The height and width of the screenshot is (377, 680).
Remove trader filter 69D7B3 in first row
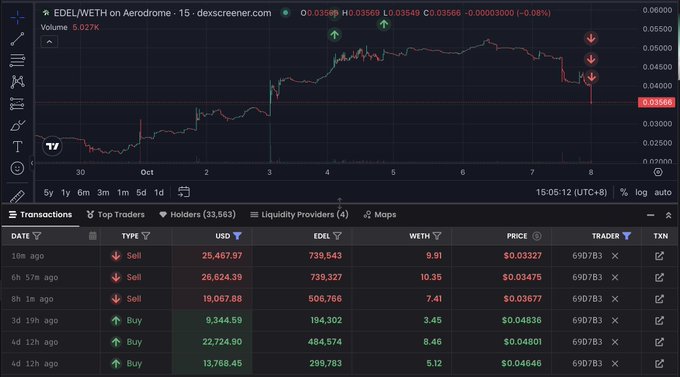615,256
